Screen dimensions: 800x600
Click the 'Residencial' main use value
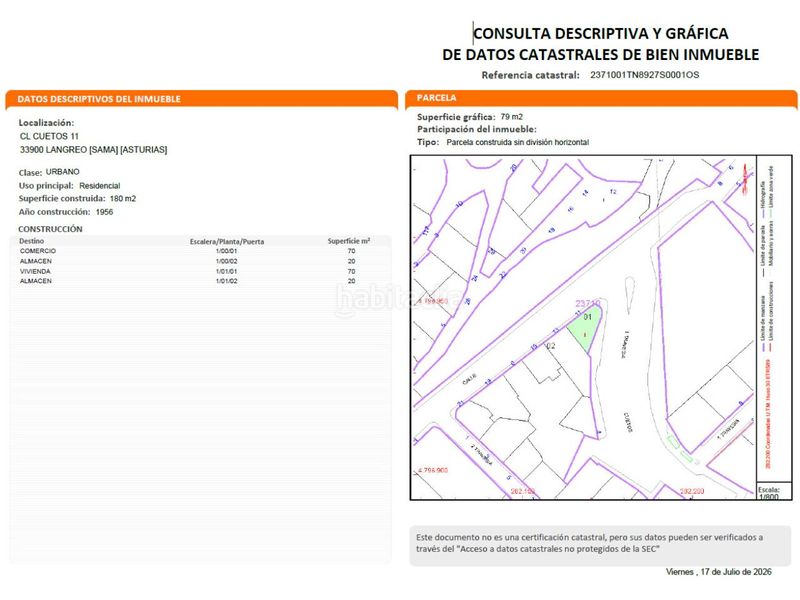(99, 186)
